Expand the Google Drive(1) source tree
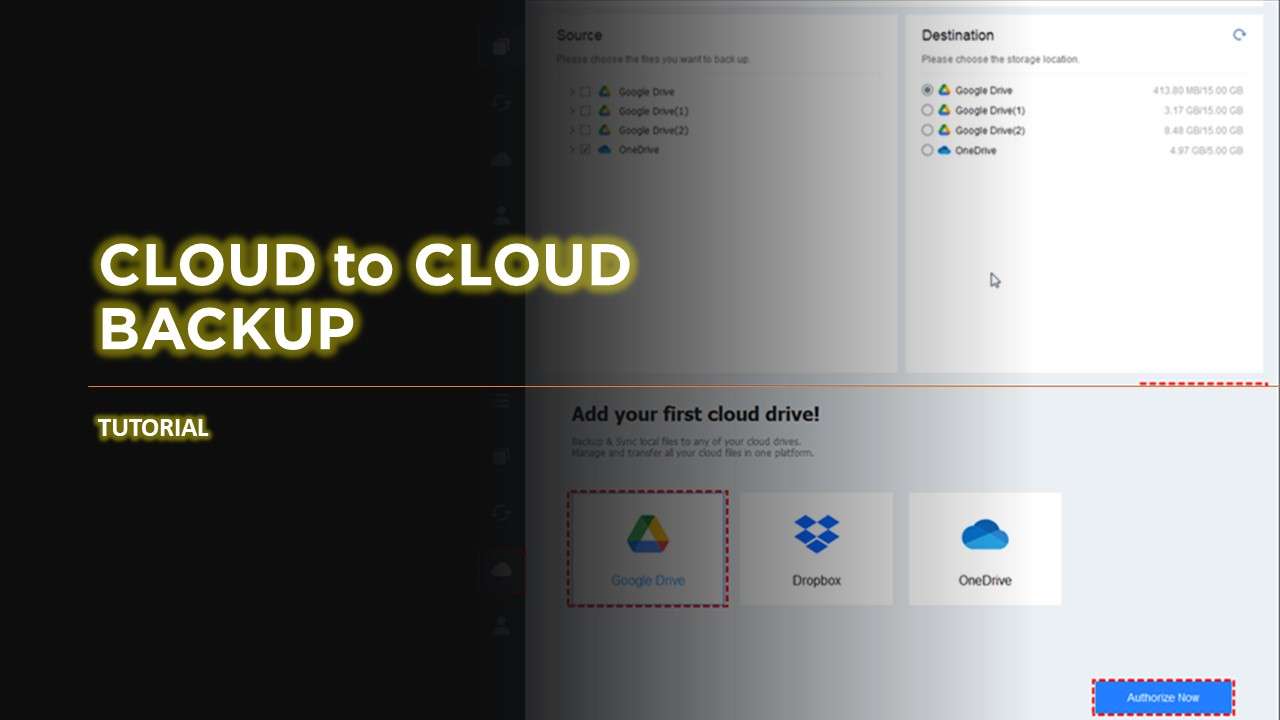Viewport: 1280px width, 720px height. click(572, 111)
